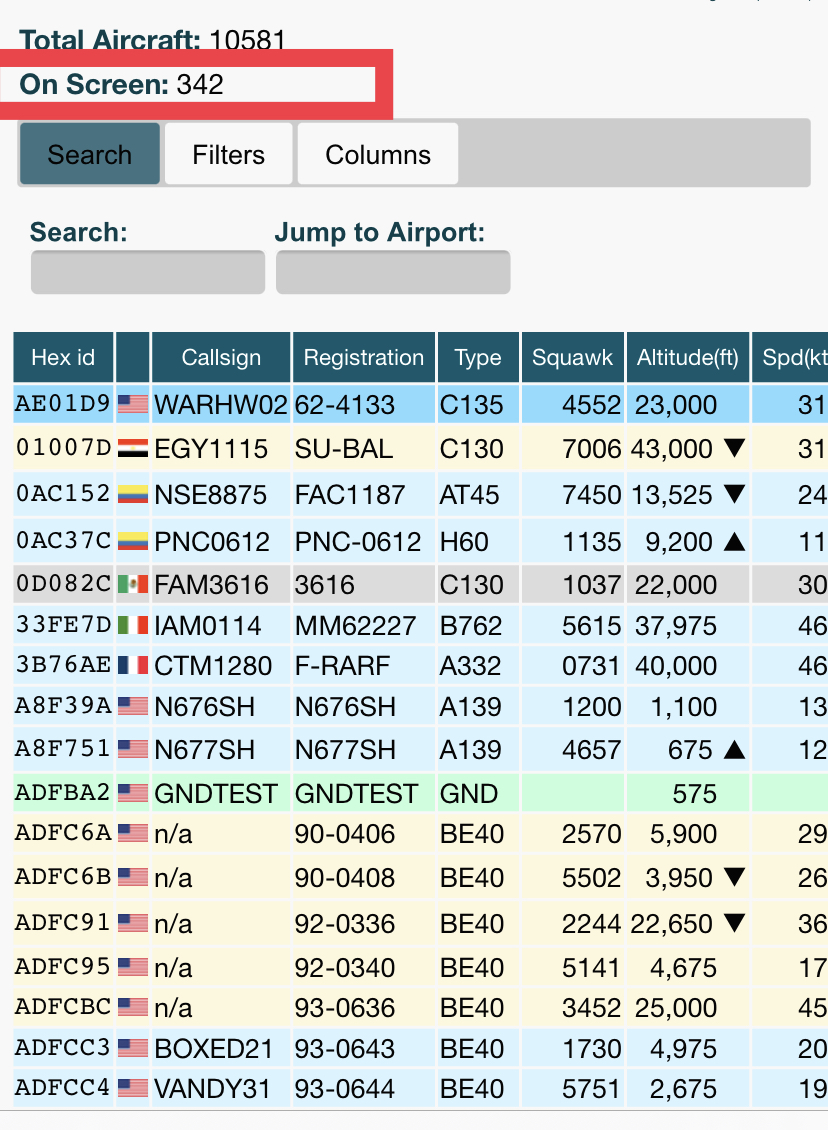Click US flag in VANDY31 row
828x1130 pixels.
(133, 1088)
